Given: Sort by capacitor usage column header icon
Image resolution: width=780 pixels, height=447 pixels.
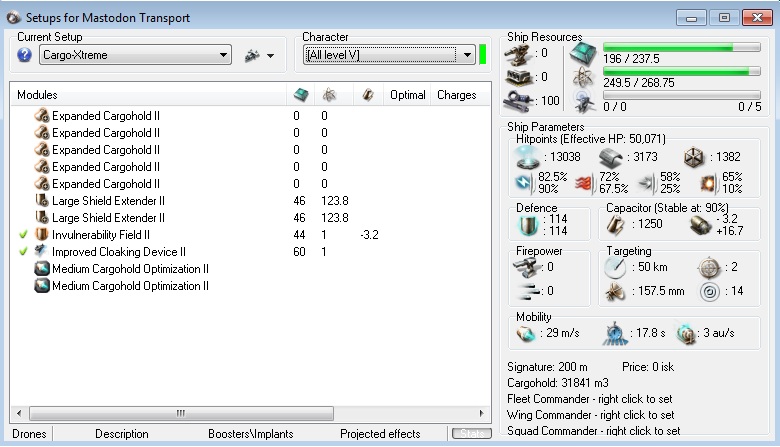Looking at the screenshot, I should coord(368,94).
